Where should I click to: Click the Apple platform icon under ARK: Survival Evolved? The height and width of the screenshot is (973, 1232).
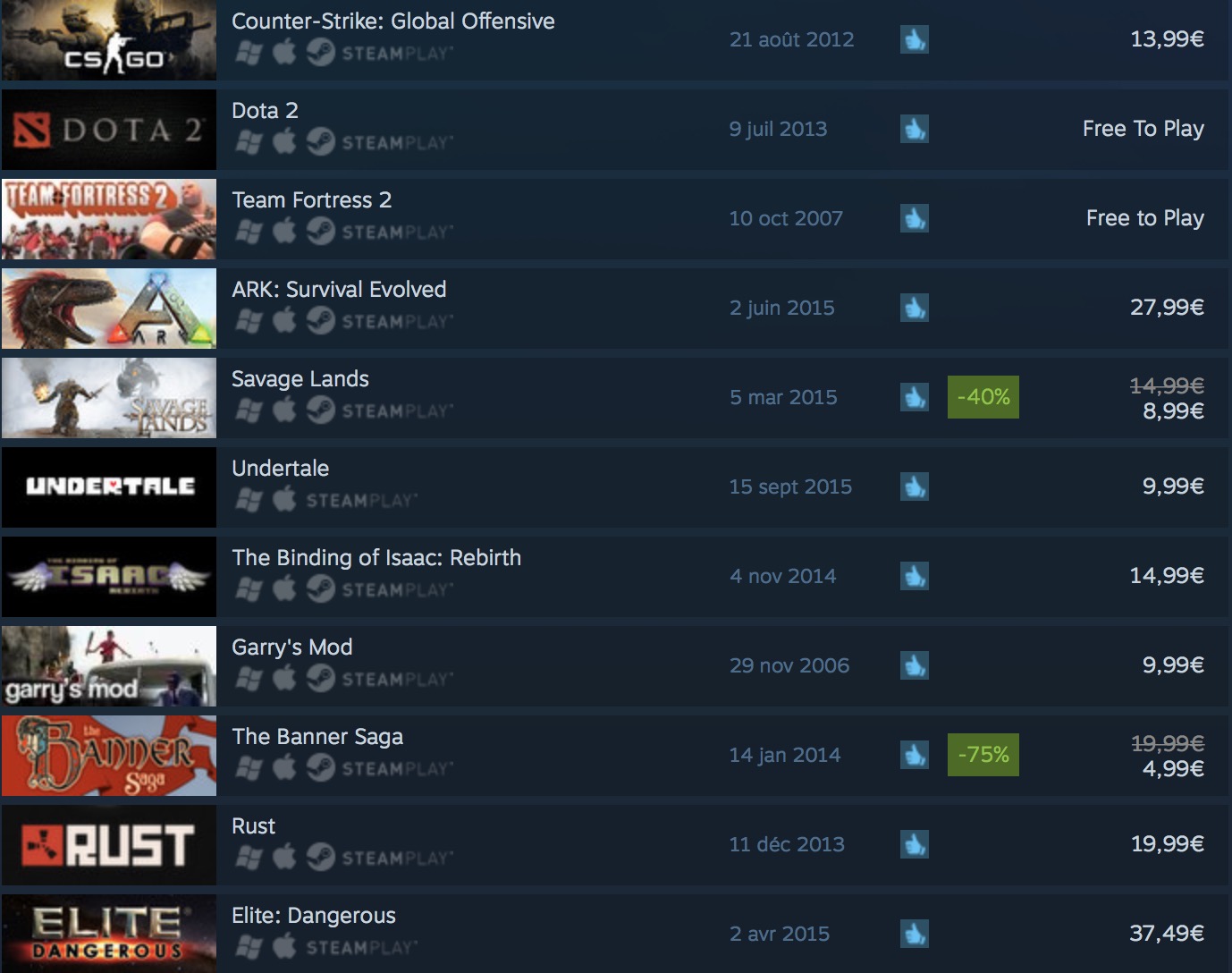point(284,320)
